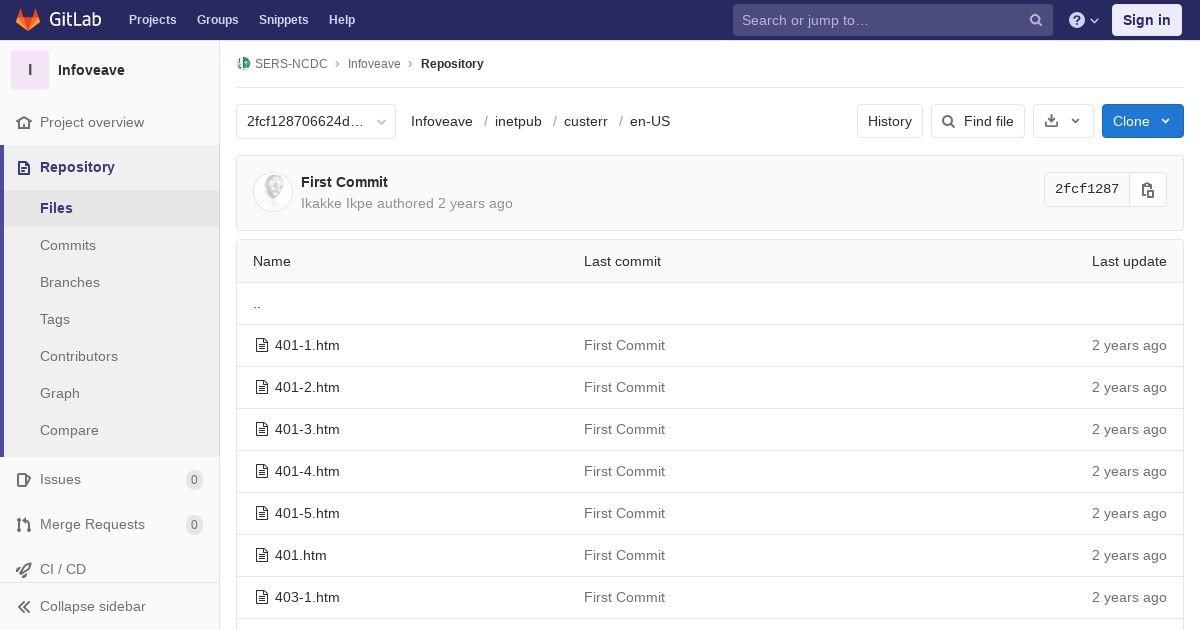
Task: Open the Help question mark menu
Action: coord(1084,20)
